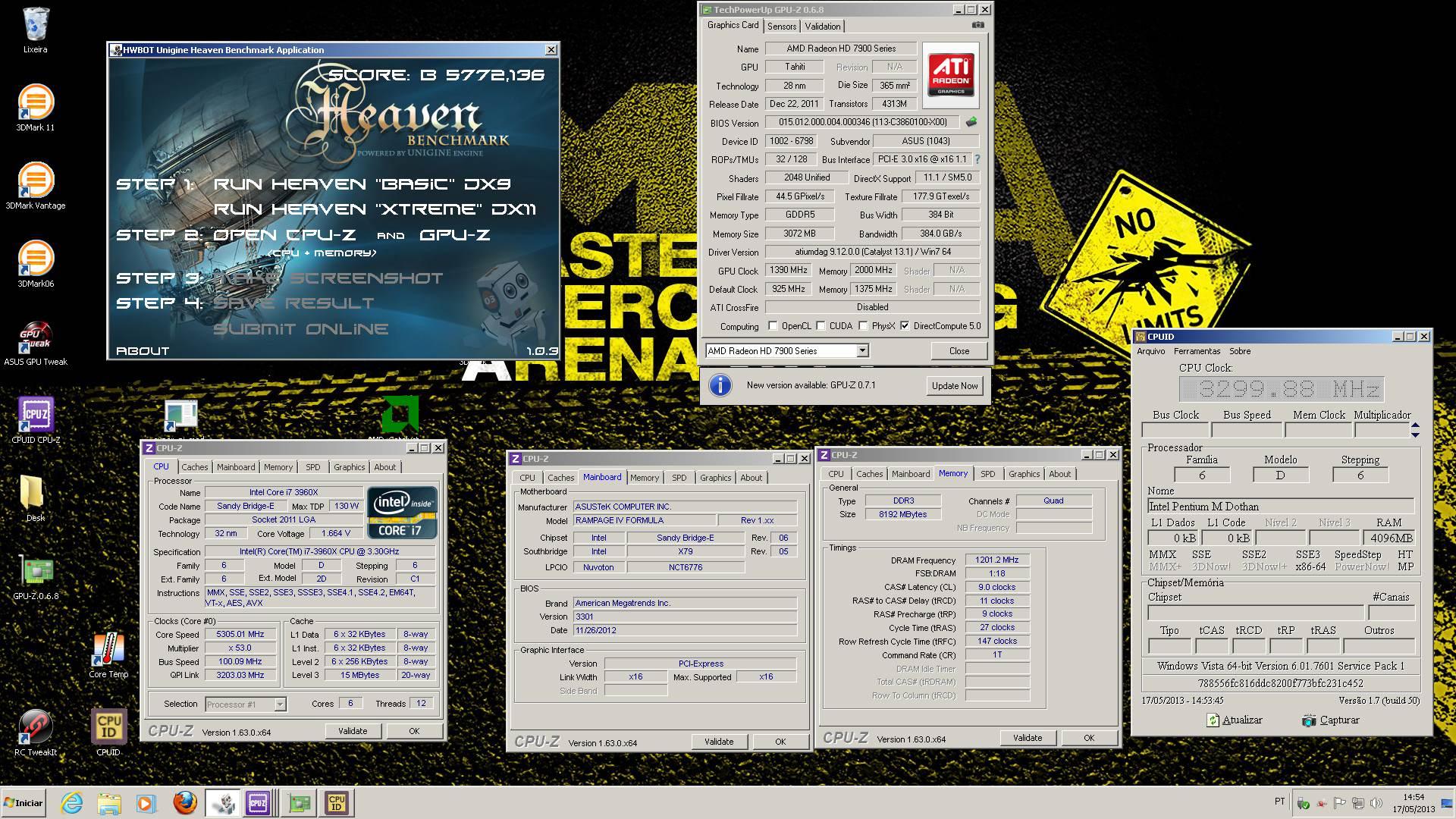This screenshot has height=819, width=1456.
Task: Switch to Sensors tab in GPU-Z
Action: tap(782, 27)
